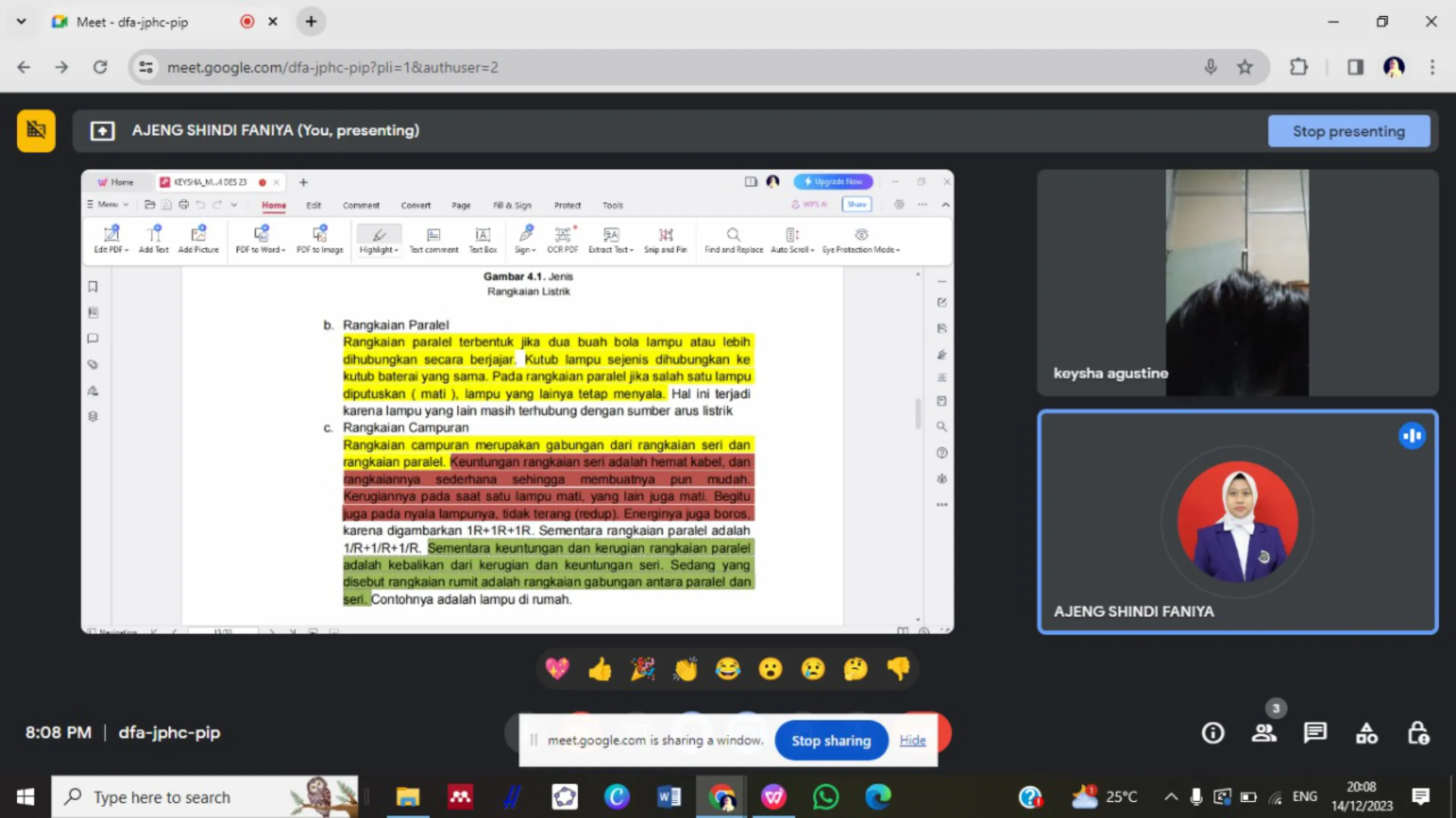Open WhatsApp from the taskbar
The image size is (1456, 818).
click(825, 797)
